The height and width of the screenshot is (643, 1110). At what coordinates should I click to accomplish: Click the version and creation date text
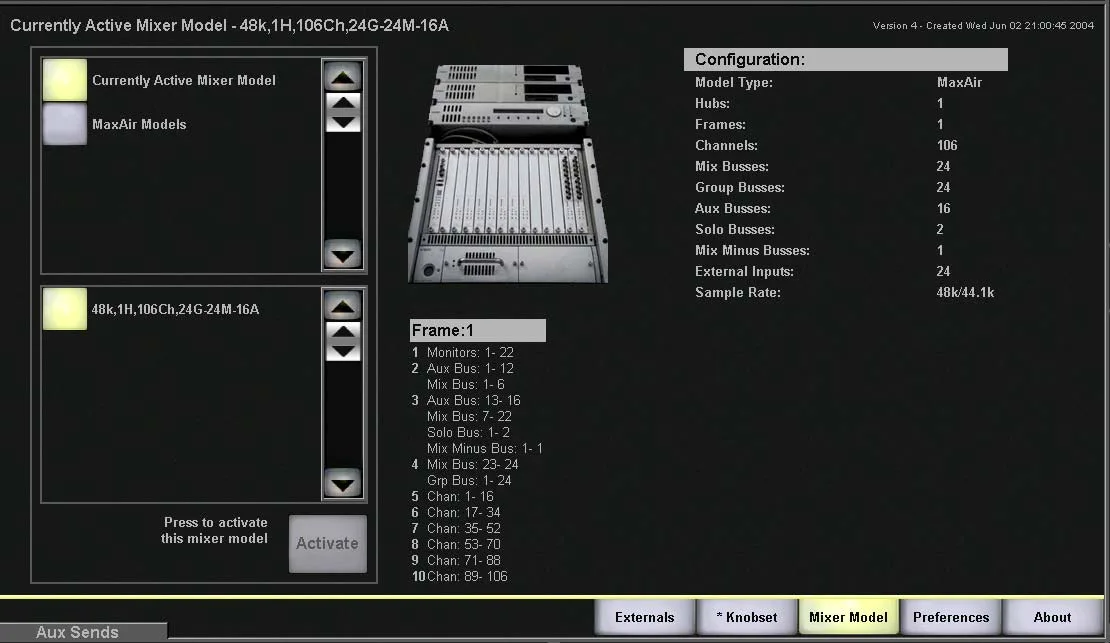pyautogui.click(x=983, y=25)
